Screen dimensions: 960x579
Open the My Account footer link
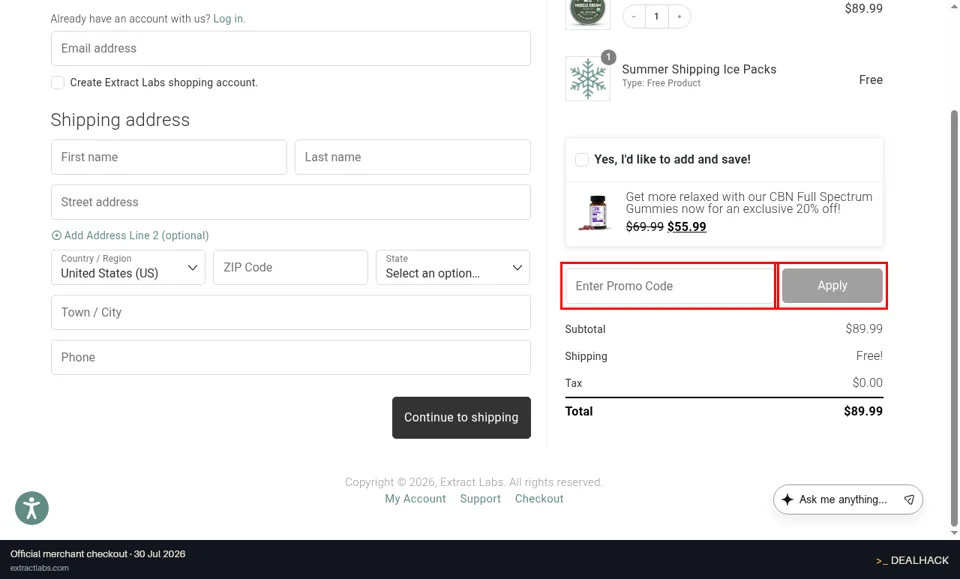coord(415,499)
